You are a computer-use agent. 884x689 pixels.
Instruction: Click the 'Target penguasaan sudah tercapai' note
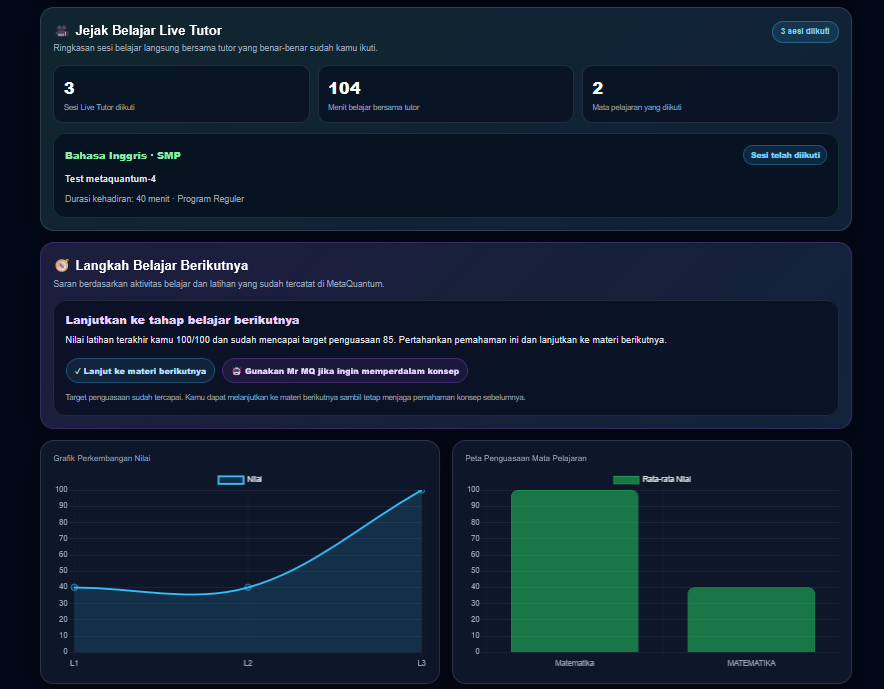tap(295, 398)
